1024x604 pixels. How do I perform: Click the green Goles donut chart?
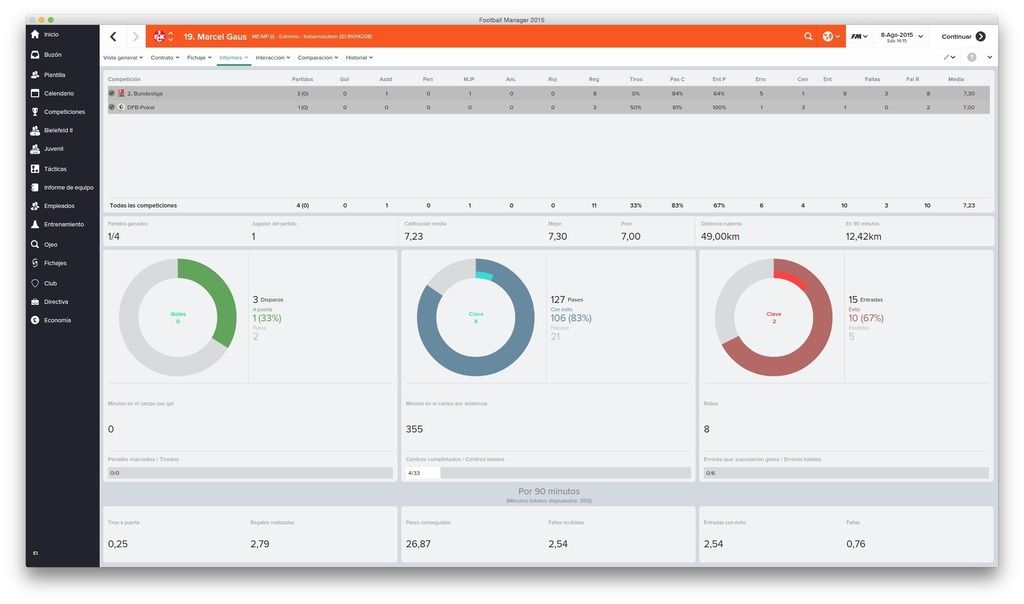[x=178, y=317]
